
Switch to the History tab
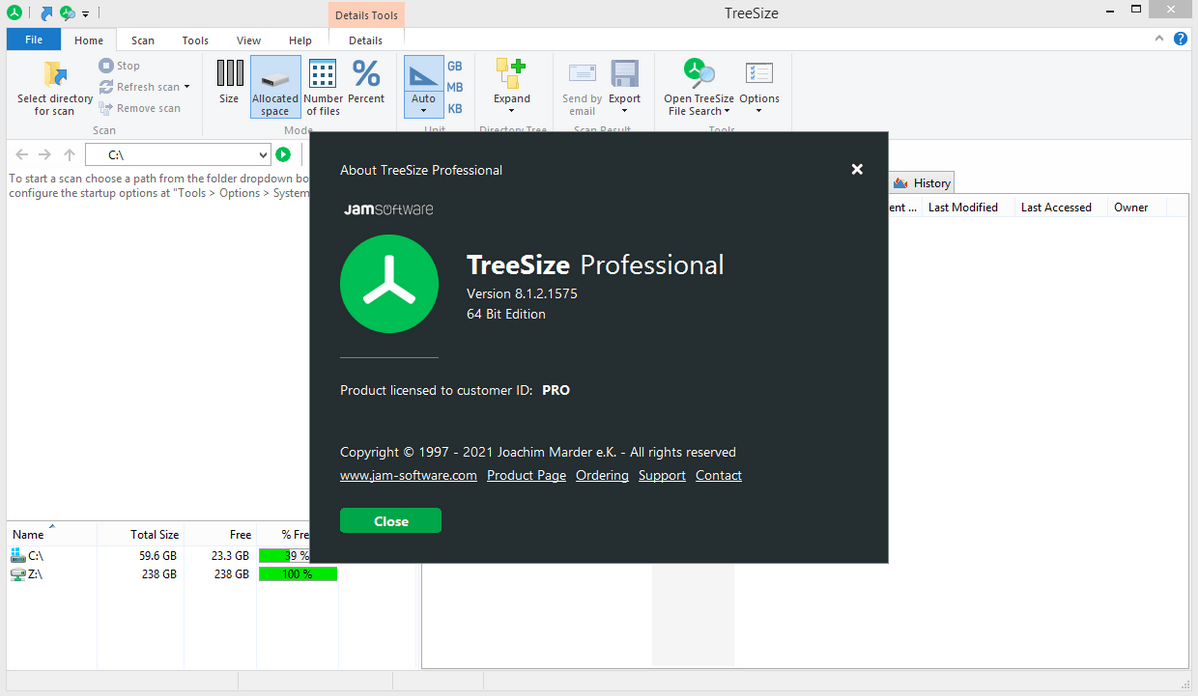click(922, 183)
